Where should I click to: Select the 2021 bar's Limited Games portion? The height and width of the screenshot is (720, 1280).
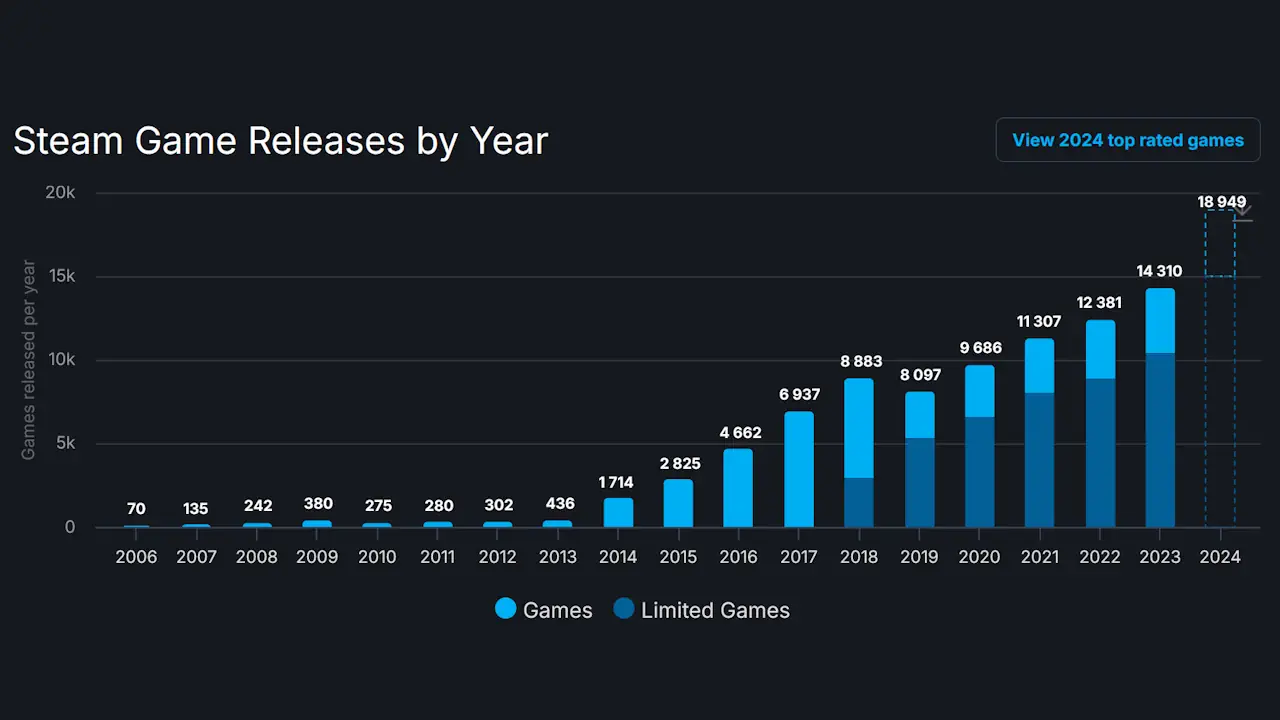[1039, 460]
